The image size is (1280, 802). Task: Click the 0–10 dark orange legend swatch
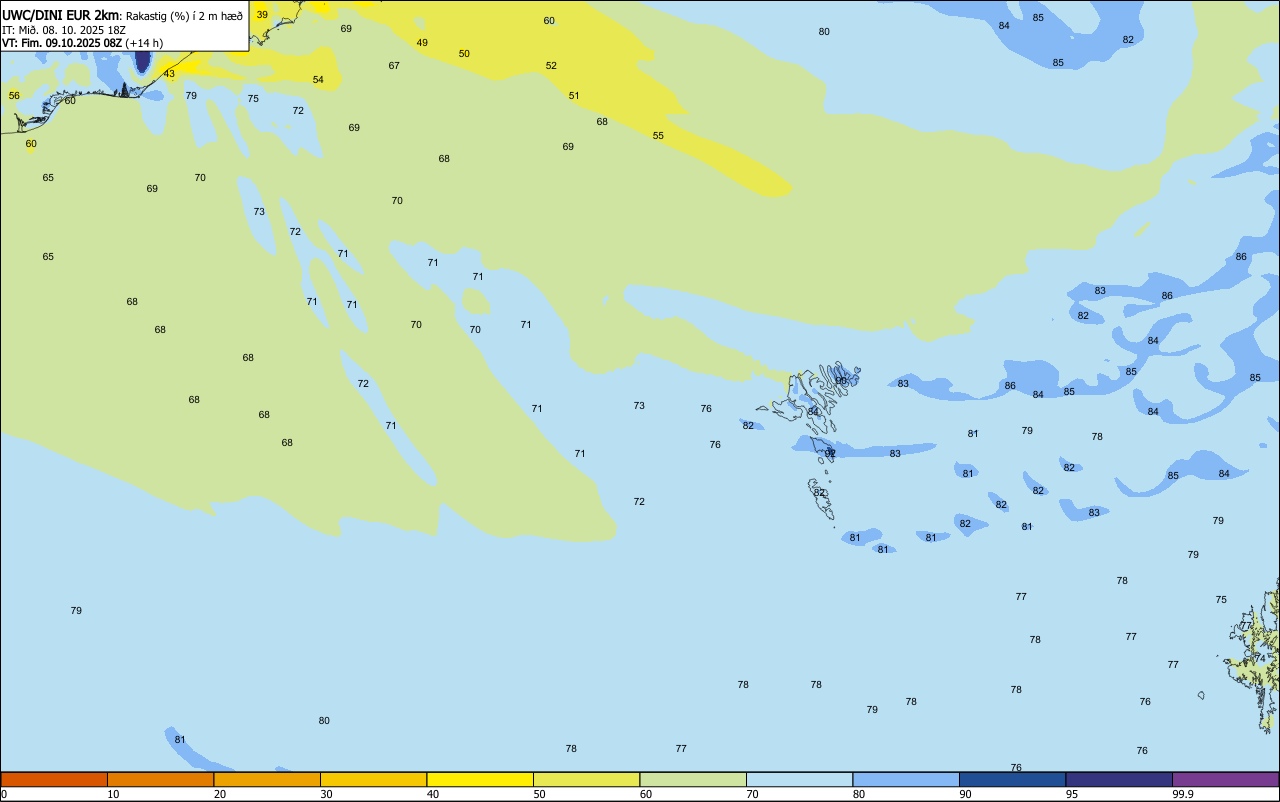54,779
